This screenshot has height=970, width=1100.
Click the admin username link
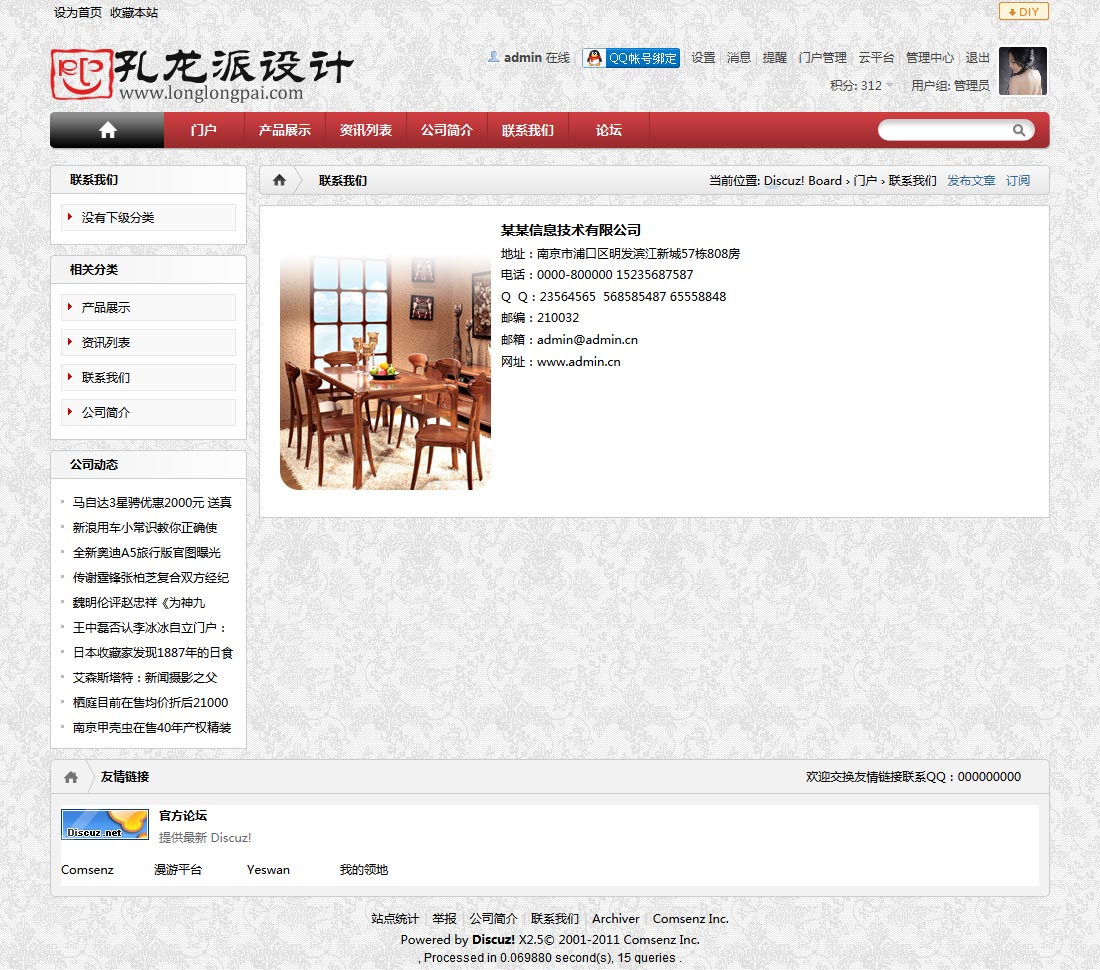click(x=523, y=58)
